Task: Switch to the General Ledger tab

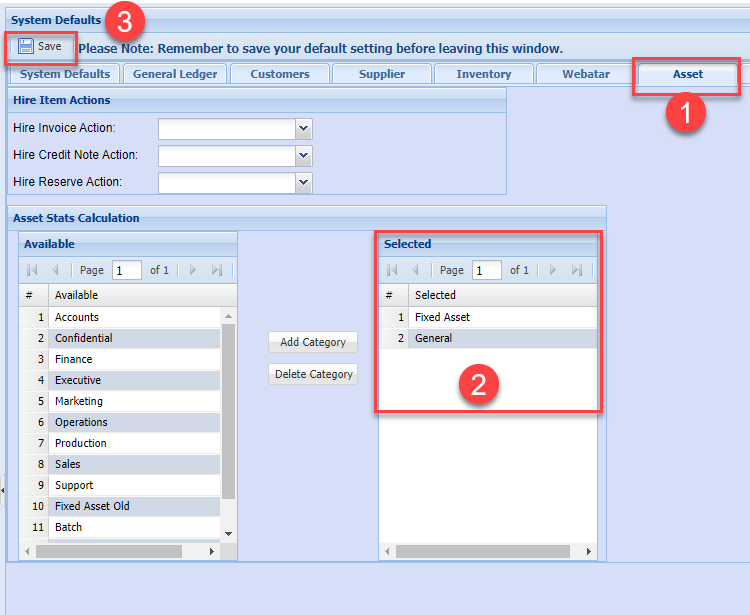Action: (175, 74)
